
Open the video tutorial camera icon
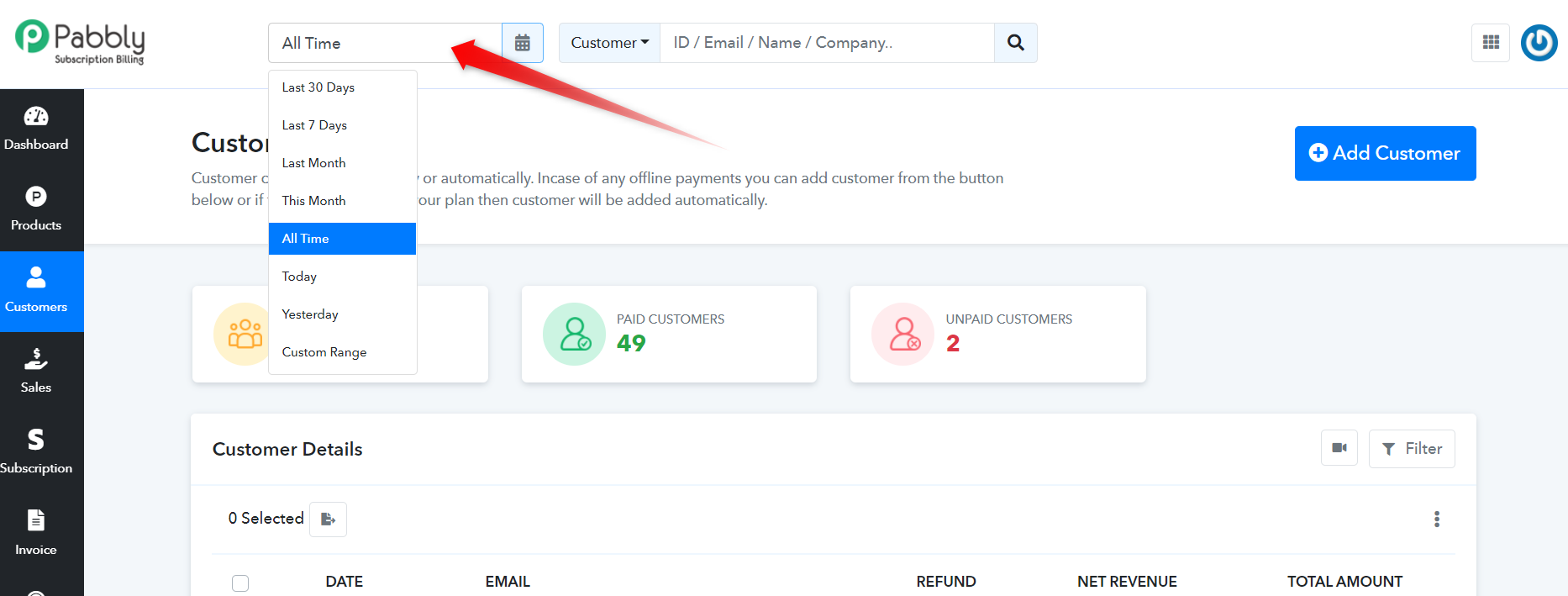pyautogui.click(x=1339, y=448)
